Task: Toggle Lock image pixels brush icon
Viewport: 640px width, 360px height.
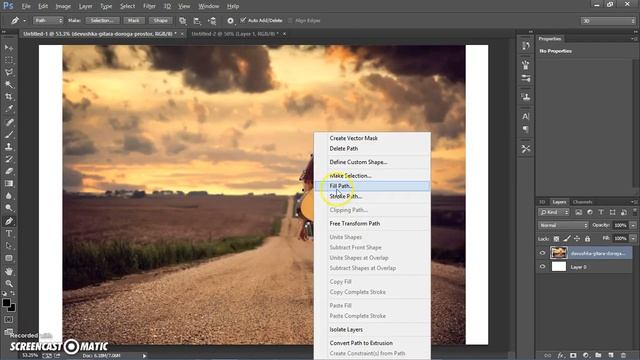Action: coord(567,238)
